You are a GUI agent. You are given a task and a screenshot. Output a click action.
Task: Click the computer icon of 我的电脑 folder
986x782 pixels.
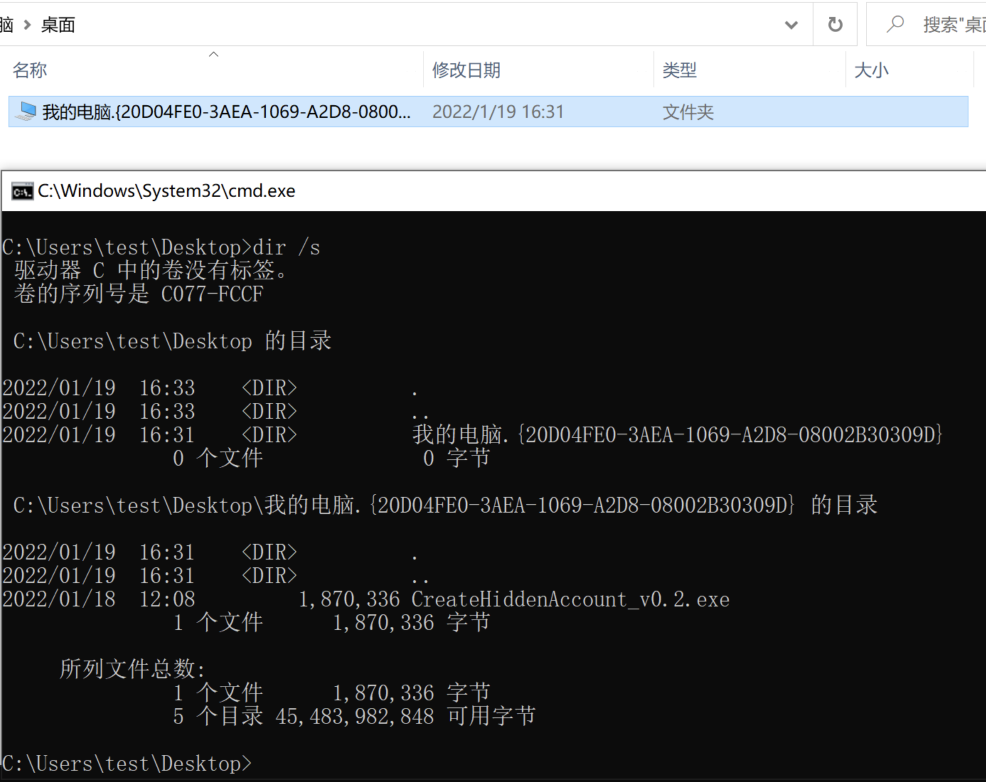(25, 111)
